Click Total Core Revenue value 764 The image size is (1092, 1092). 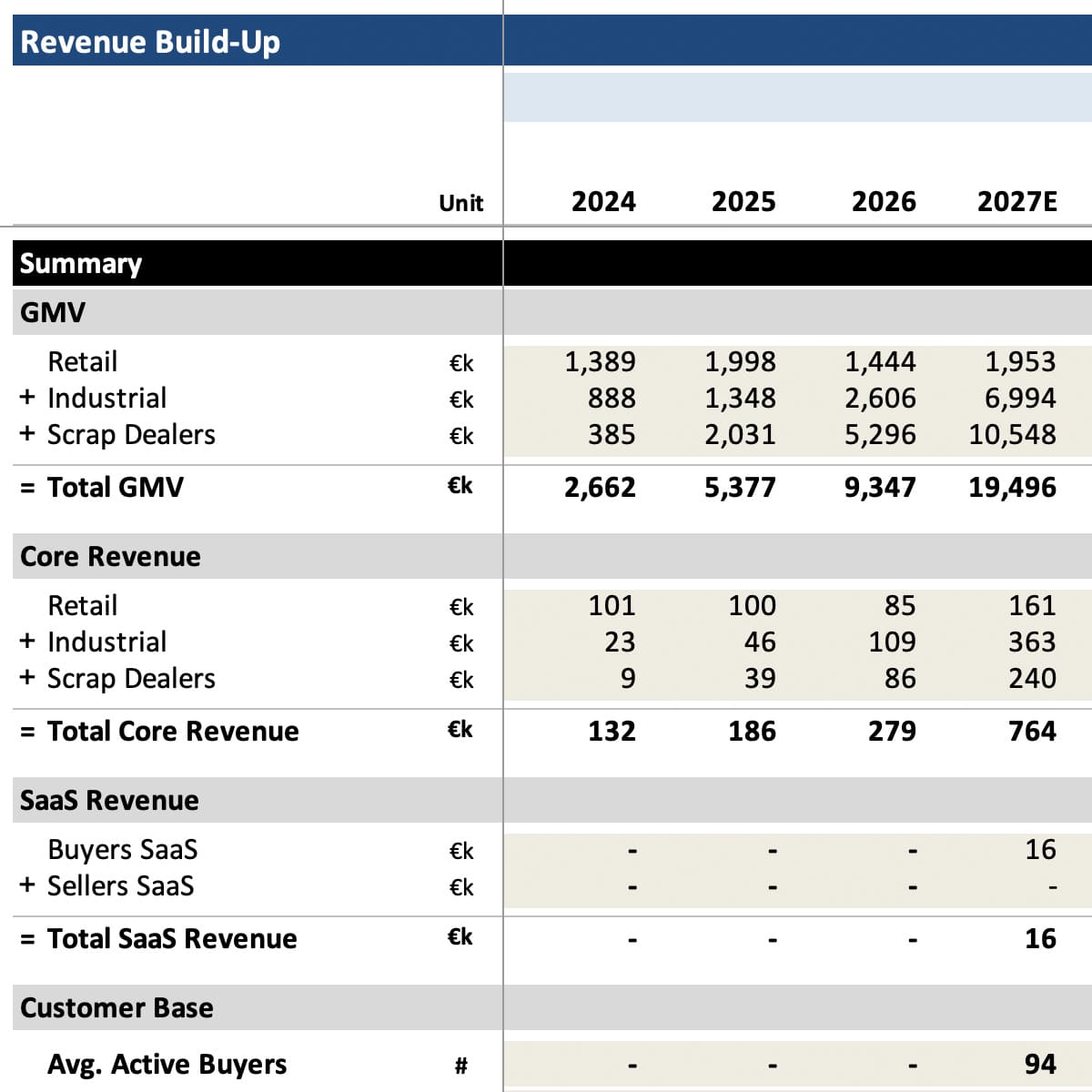coord(1032,731)
